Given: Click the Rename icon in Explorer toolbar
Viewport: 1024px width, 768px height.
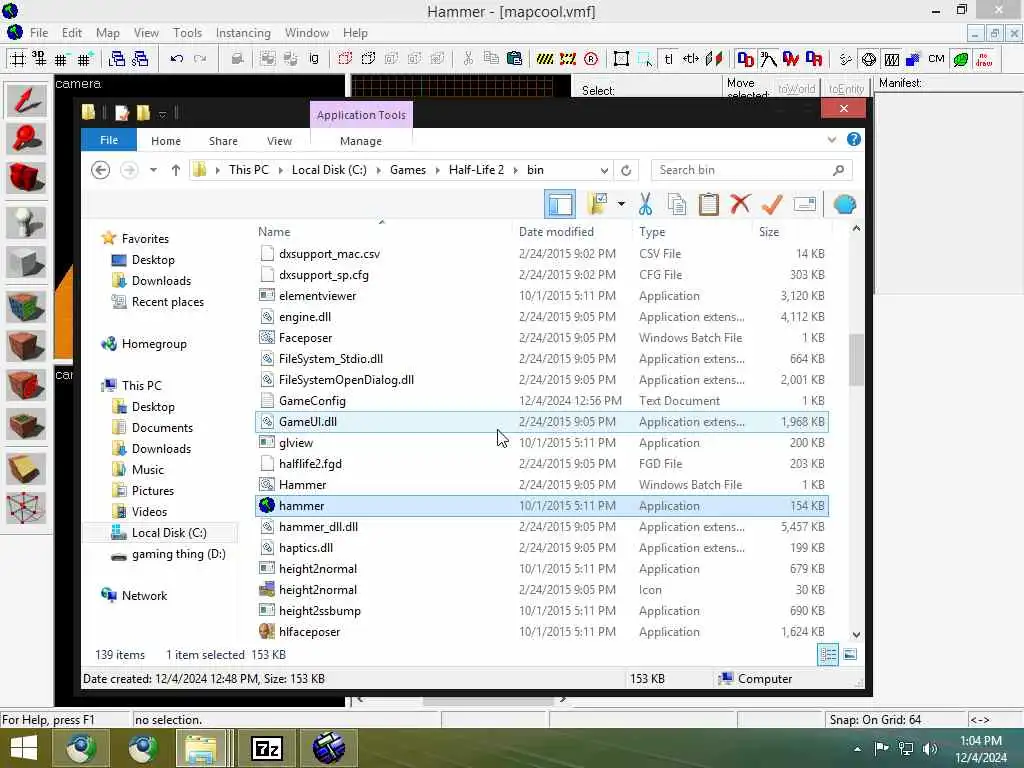Looking at the screenshot, I should coord(805,204).
